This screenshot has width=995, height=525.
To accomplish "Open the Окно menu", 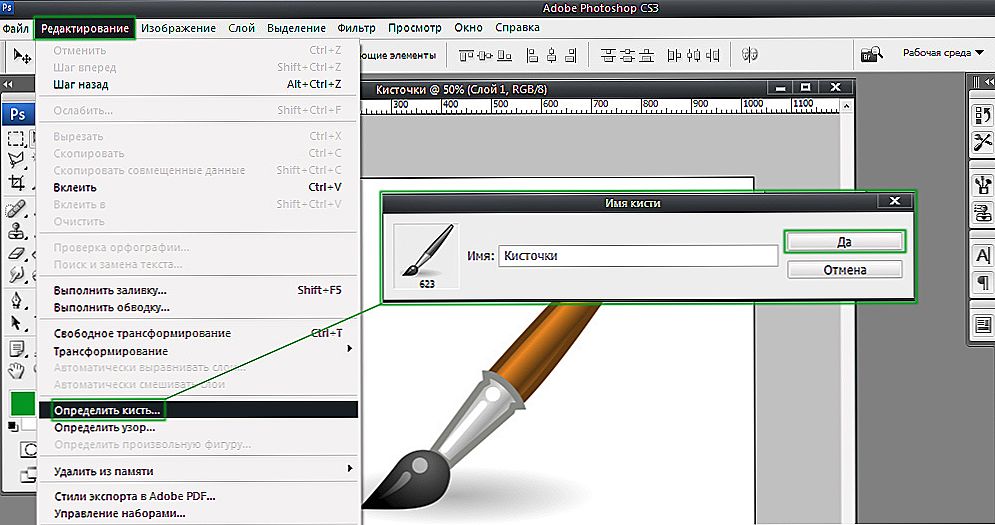I will (x=468, y=28).
